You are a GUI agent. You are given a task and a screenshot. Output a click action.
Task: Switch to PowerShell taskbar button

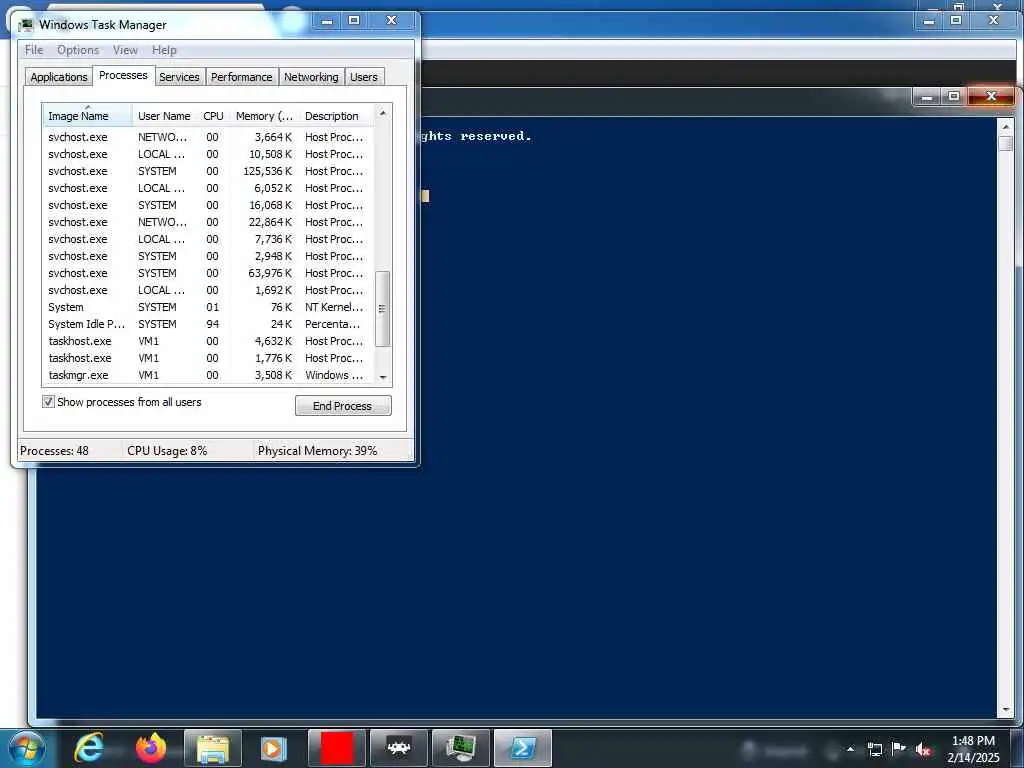pyautogui.click(x=522, y=748)
